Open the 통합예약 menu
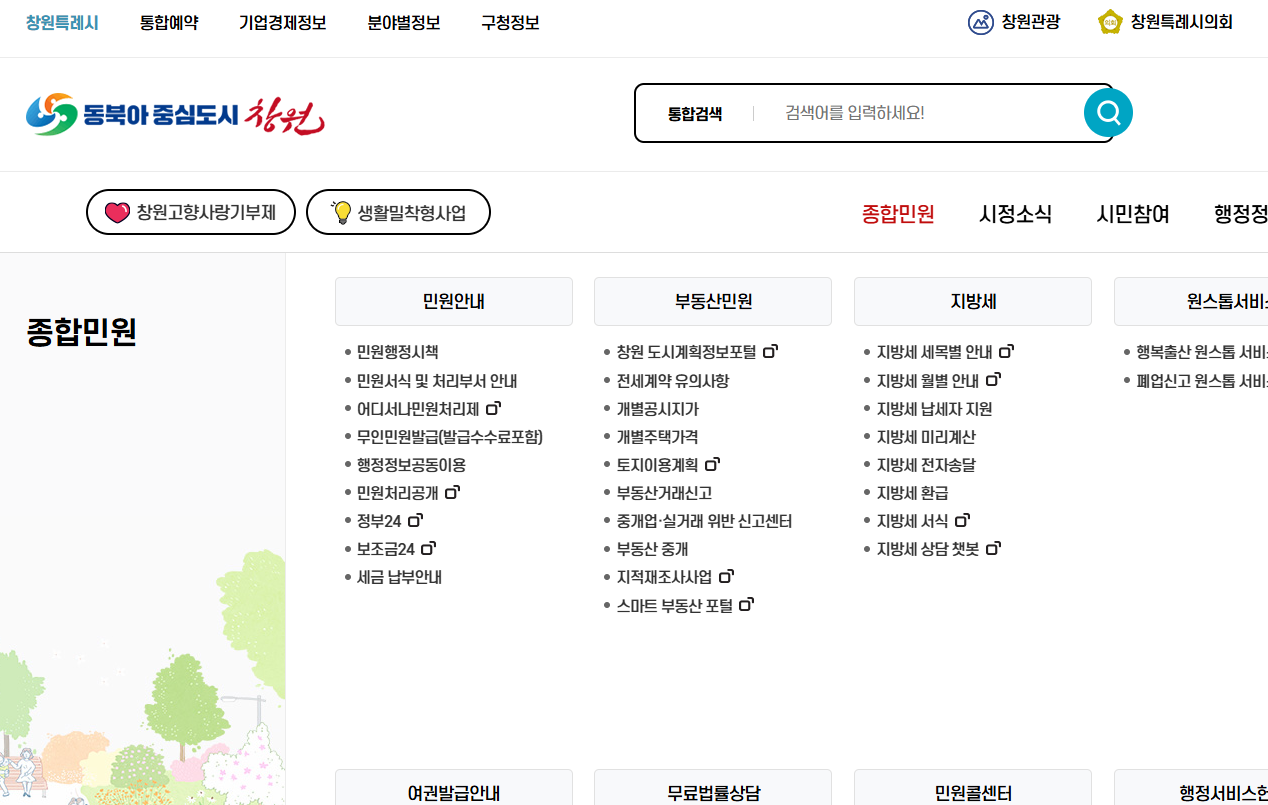 point(167,22)
